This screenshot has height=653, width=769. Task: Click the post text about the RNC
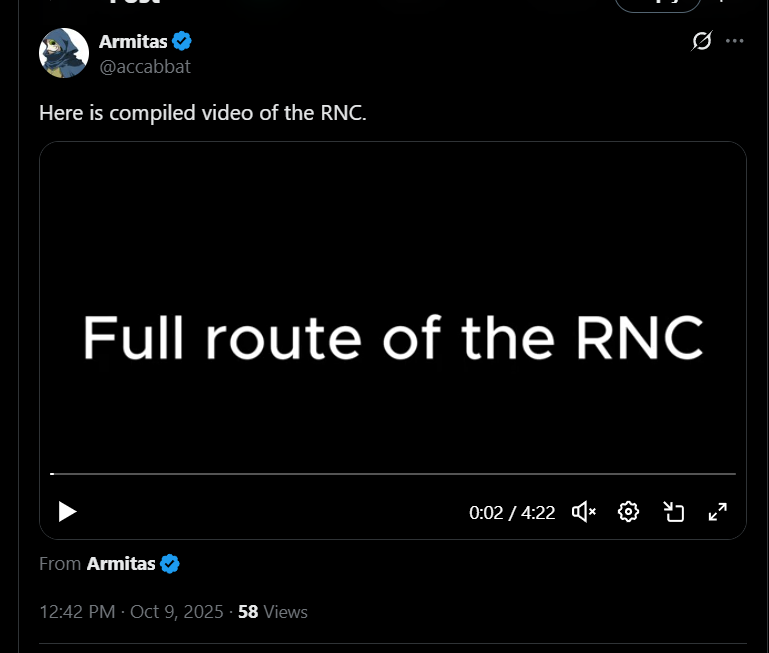click(203, 113)
